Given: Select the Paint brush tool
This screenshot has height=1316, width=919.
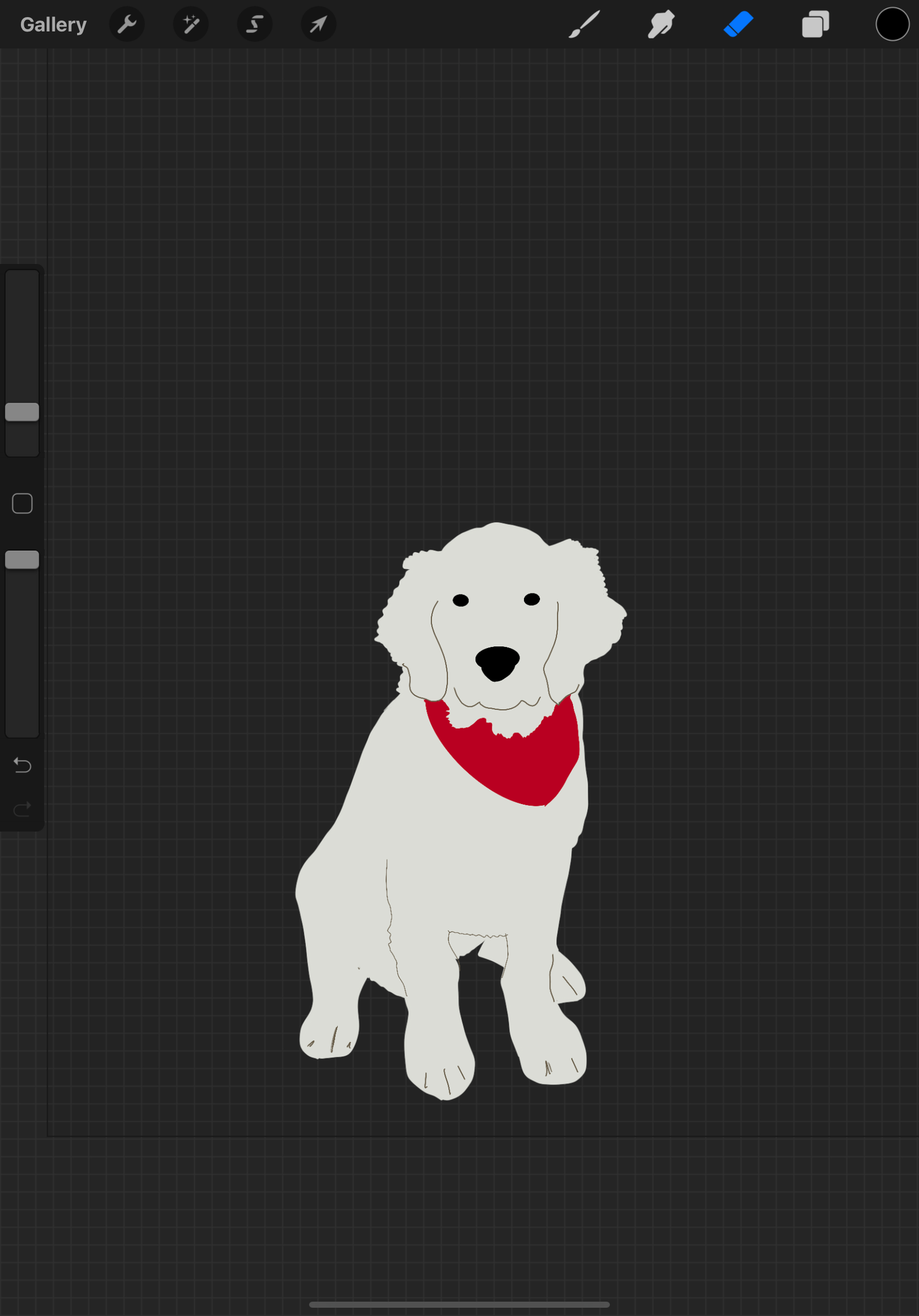Looking at the screenshot, I should click(584, 25).
